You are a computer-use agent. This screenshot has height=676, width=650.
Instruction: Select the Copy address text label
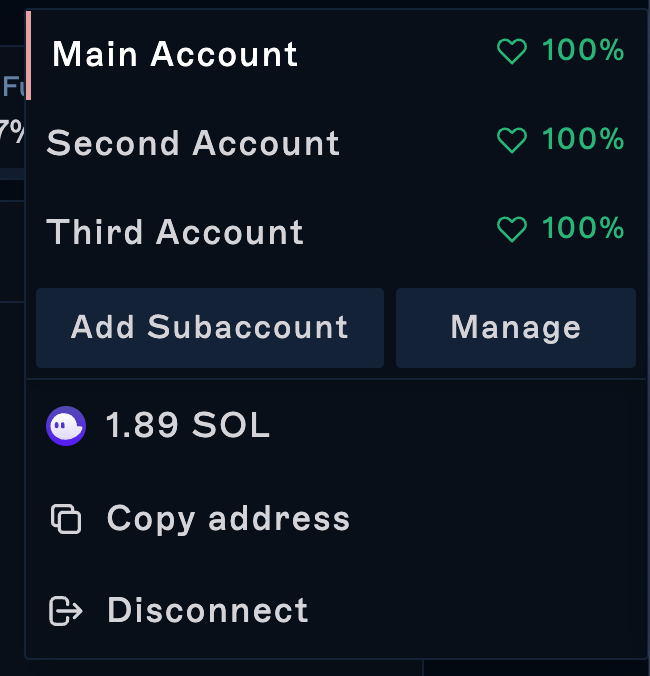pyautogui.click(x=228, y=519)
